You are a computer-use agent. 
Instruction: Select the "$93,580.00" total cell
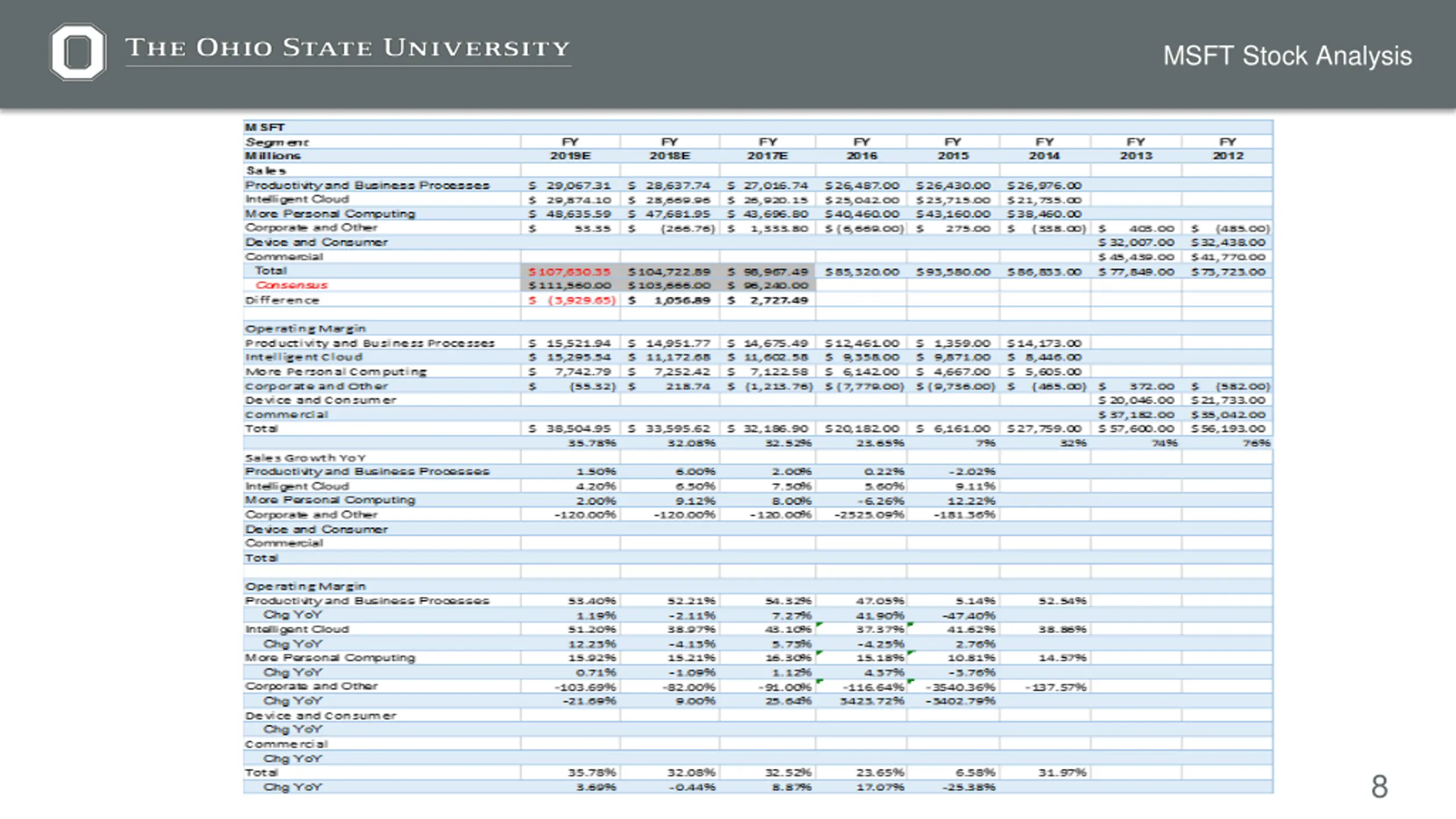click(x=953, y=272)
